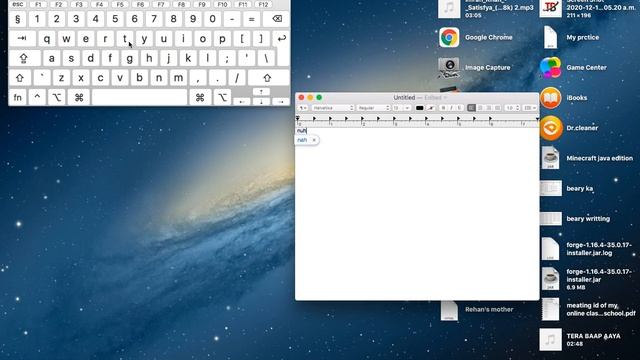Toggle the right Shift key on the keyboard viewer
Screen dimensions: 640x360
(x=267, y=78)
